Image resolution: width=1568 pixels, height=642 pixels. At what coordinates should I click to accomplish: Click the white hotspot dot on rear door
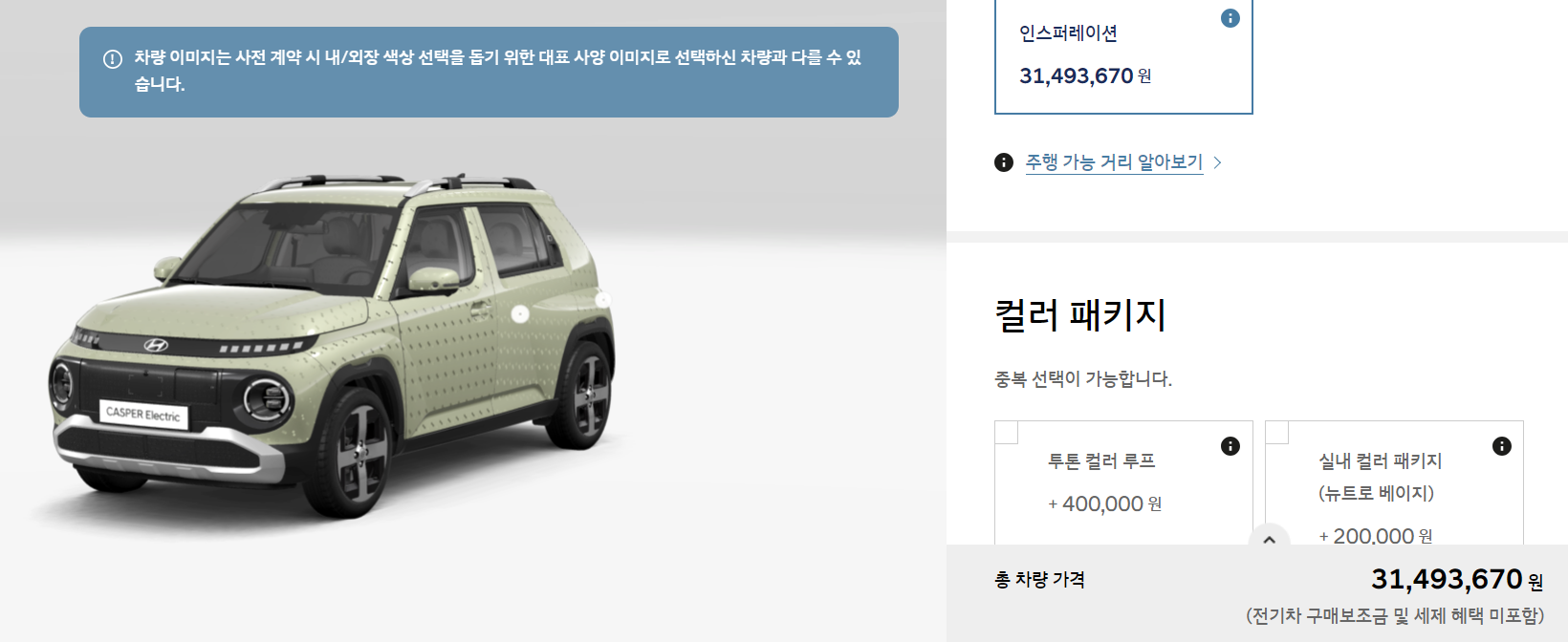tap(520, 313)
